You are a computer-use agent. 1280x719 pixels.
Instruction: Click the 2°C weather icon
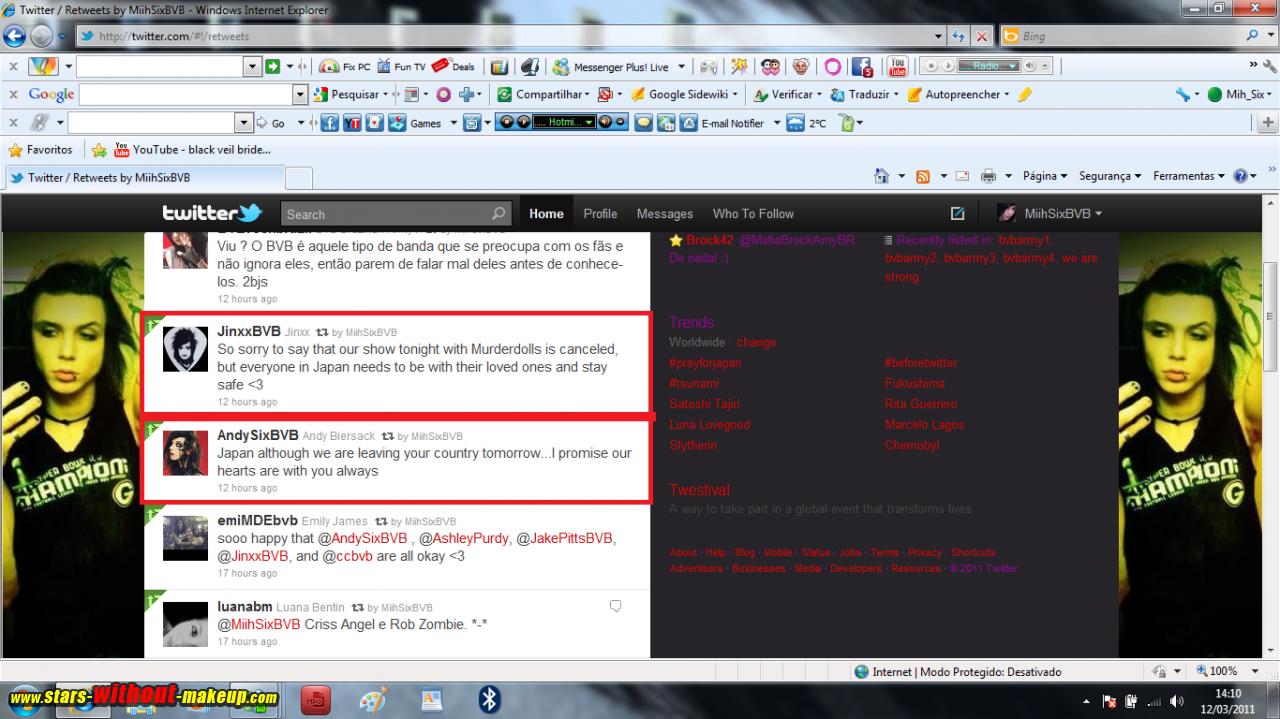click(x=796, y=123)
